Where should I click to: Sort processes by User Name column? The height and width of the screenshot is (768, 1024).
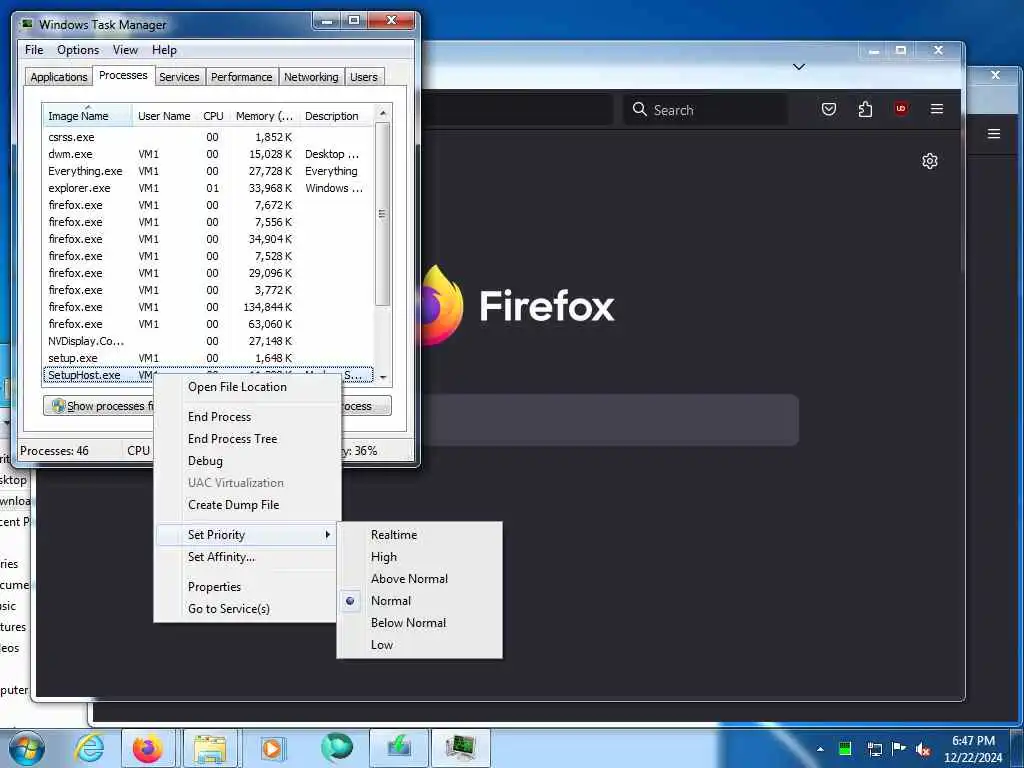pyautogui.click(x=165, y=116)
